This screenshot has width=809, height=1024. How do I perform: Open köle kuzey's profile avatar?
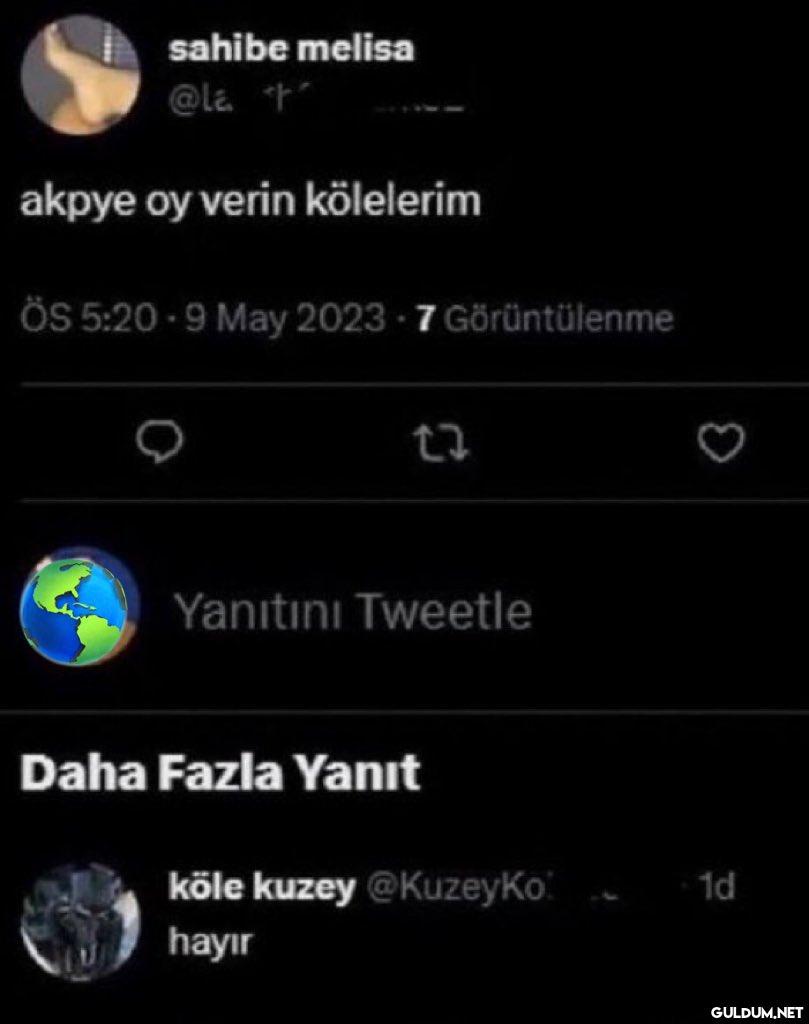point(80,922)
